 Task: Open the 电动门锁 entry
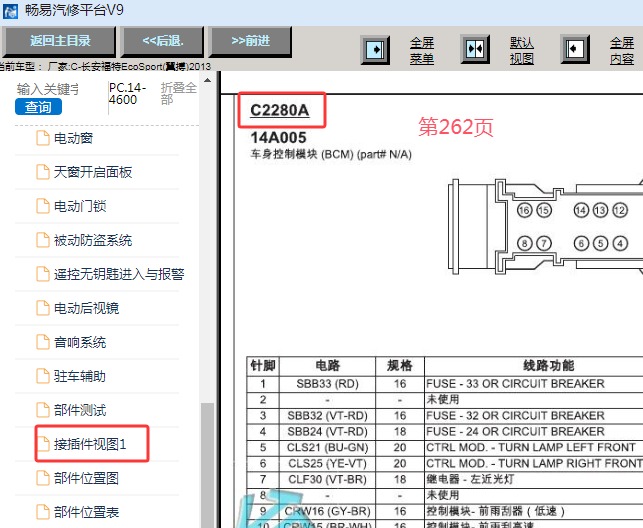click(80, 206)
